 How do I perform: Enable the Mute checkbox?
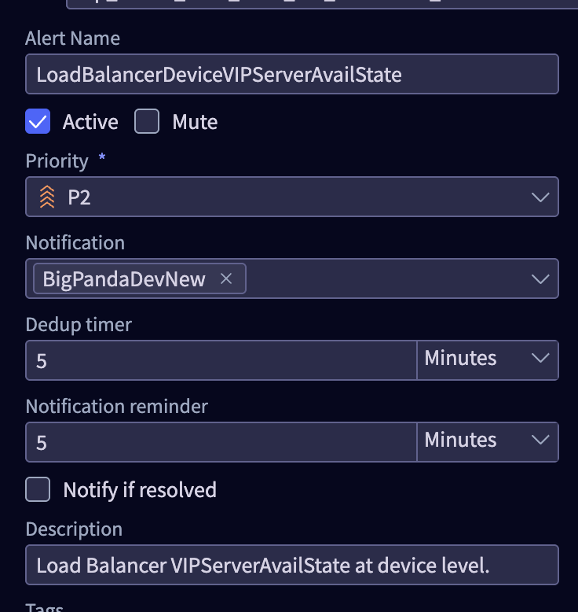pos(147,121)
